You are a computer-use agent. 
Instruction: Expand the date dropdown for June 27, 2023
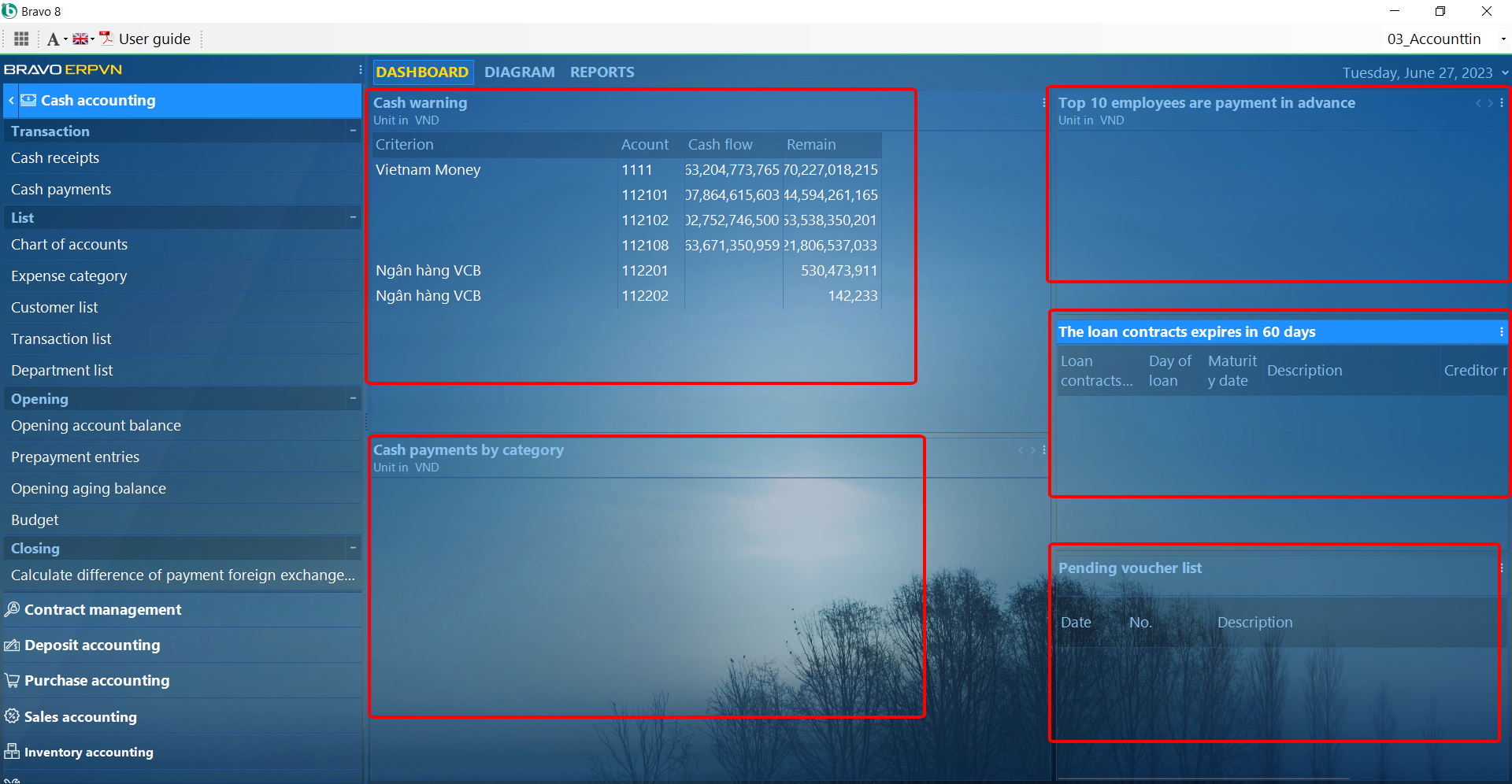pos(1505,72)
